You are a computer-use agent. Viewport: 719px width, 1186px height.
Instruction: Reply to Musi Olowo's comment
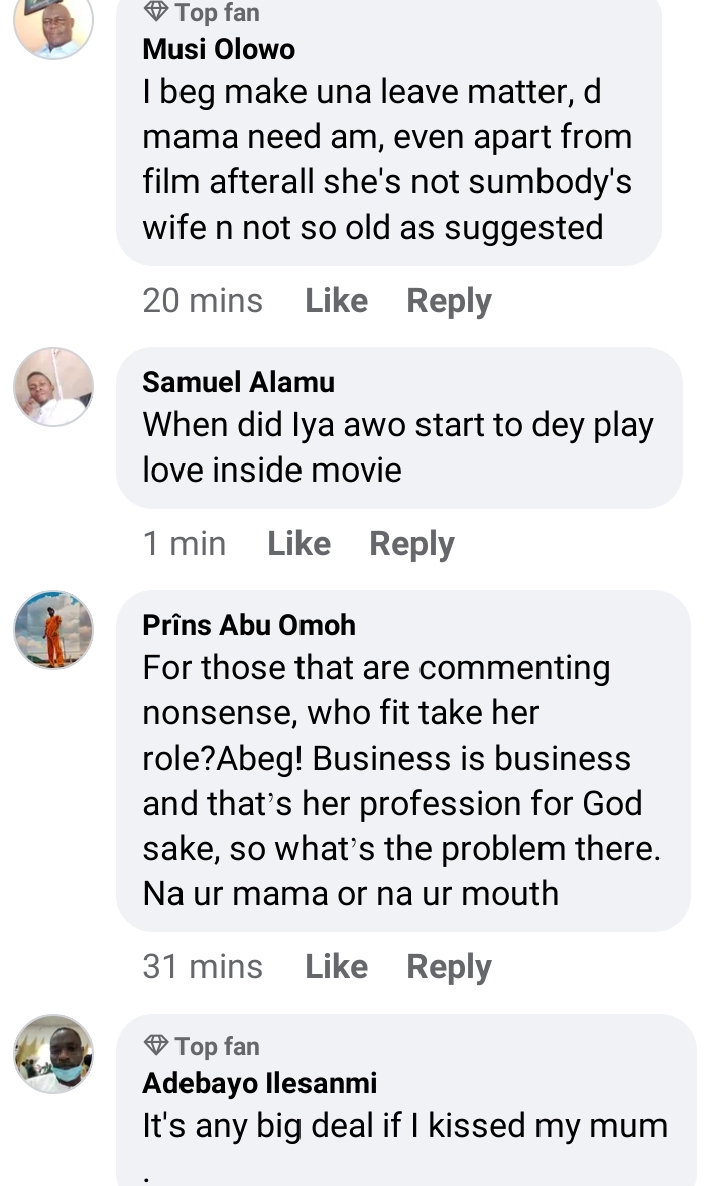[448, 301]
